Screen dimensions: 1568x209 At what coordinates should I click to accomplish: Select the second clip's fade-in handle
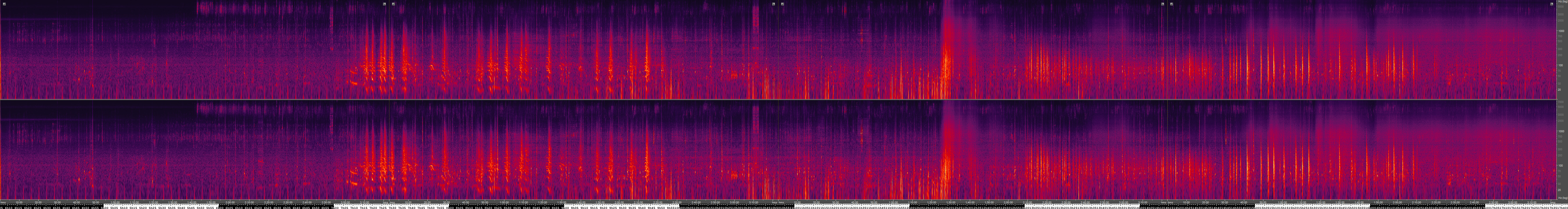(x=394, y=4)
